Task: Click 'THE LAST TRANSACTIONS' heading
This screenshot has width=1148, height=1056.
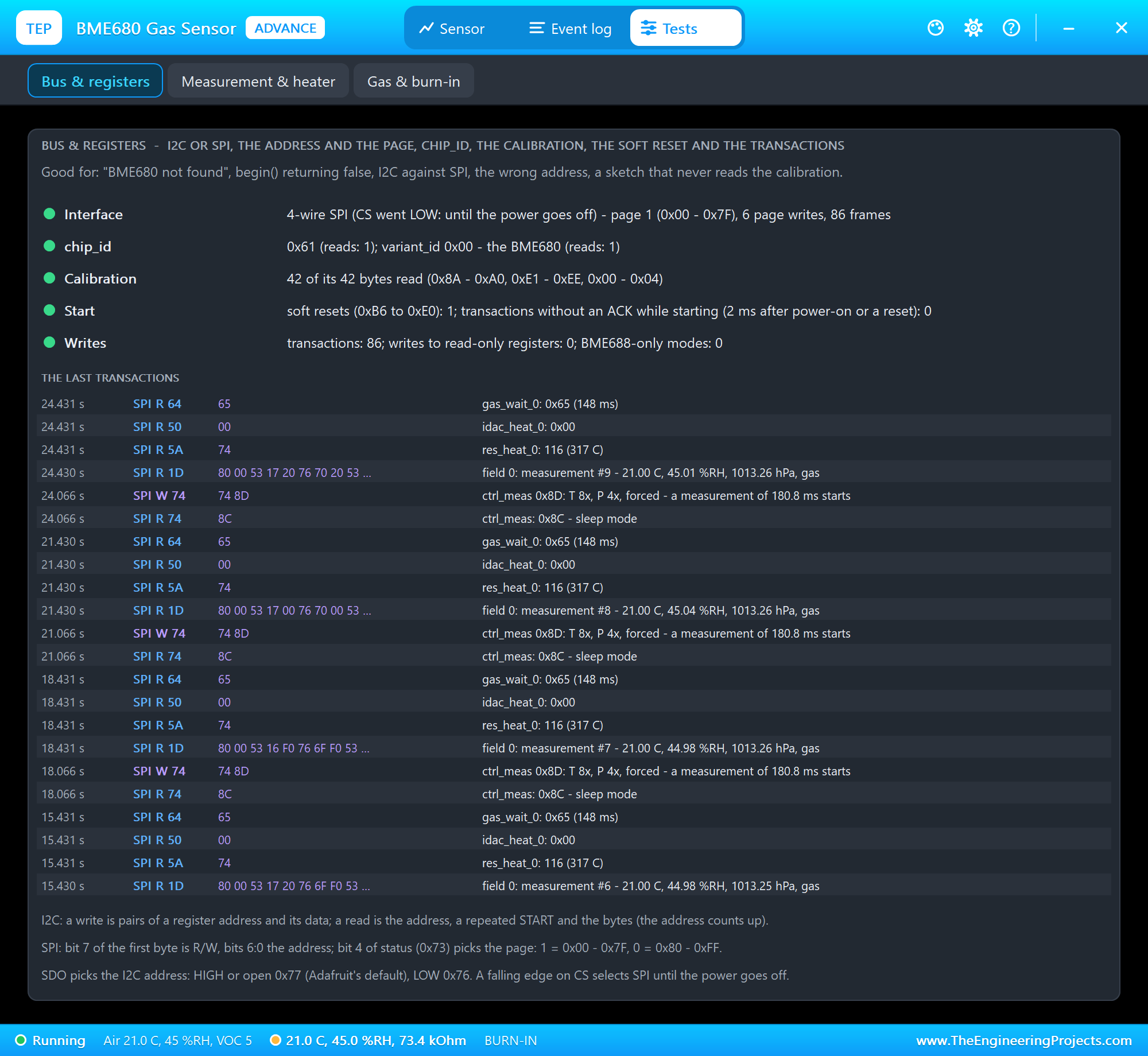Action: coord(110,378)
